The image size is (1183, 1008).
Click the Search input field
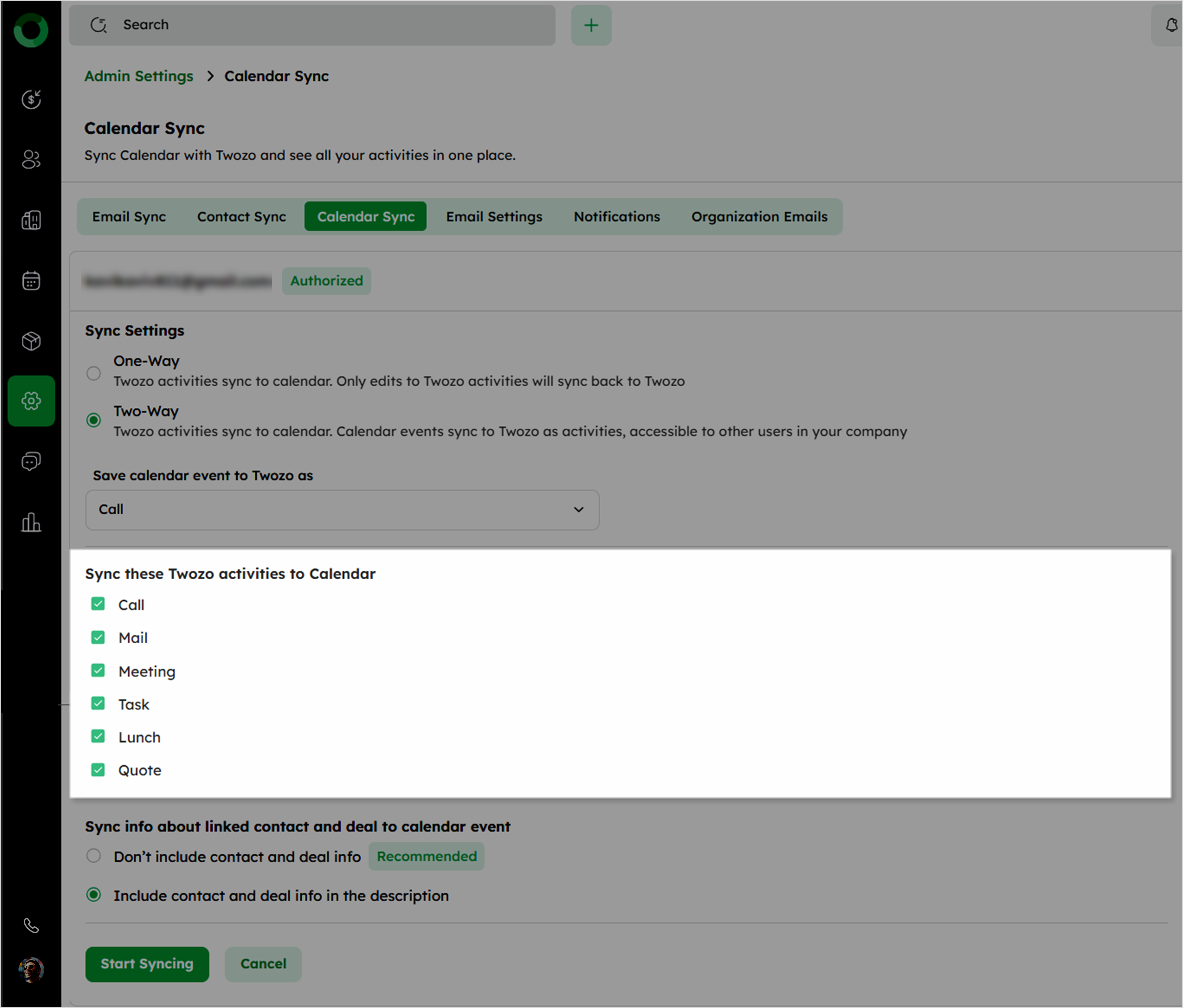click(320, 25)
